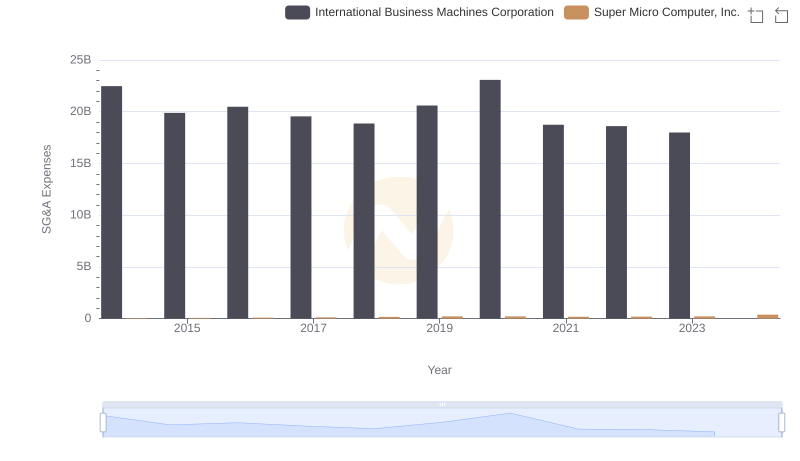Click the 10B y-axis label
800x461 pixels.
point(81,215)
